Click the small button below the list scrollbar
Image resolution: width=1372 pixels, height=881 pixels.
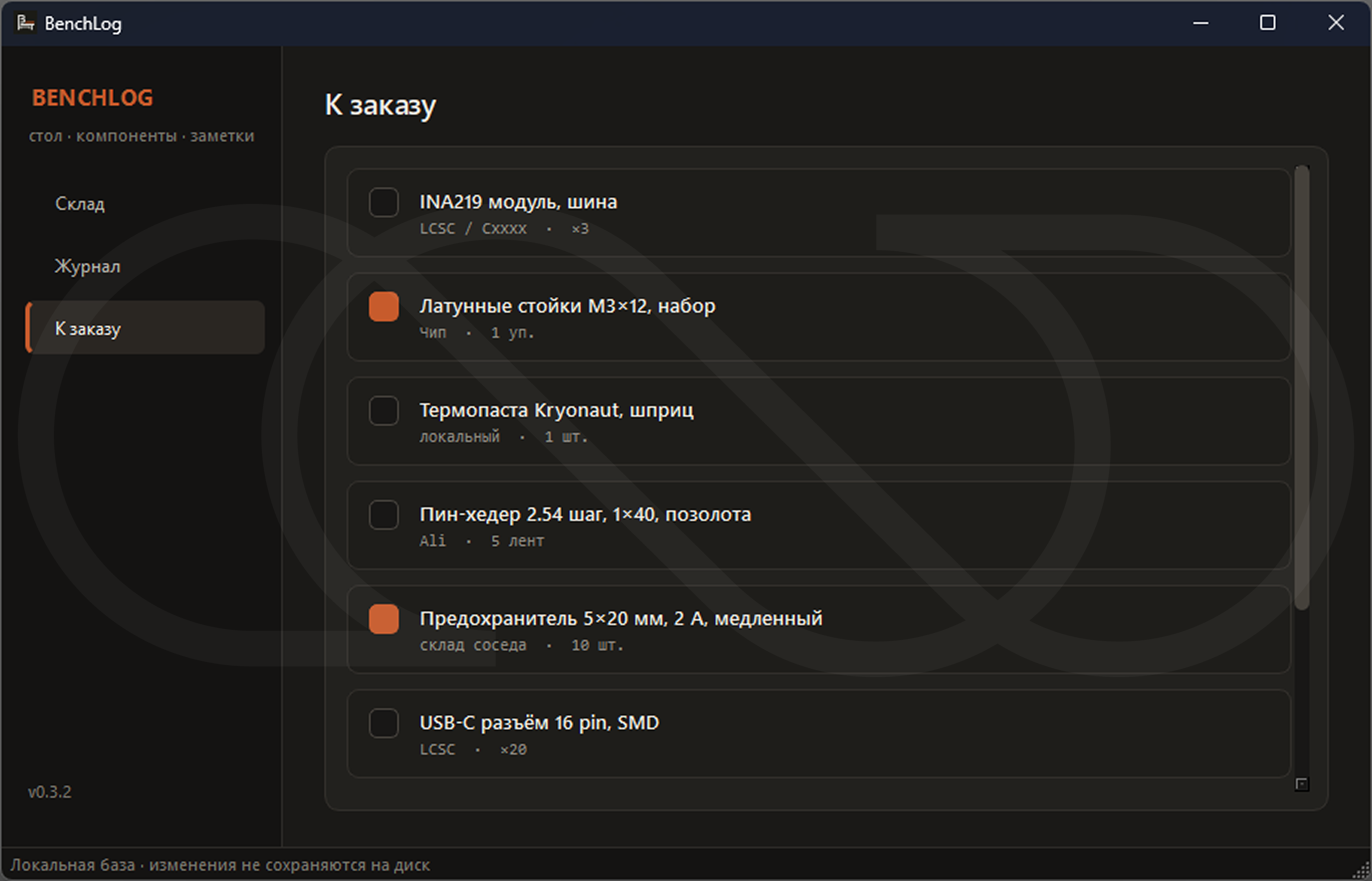pos(1302,784)
